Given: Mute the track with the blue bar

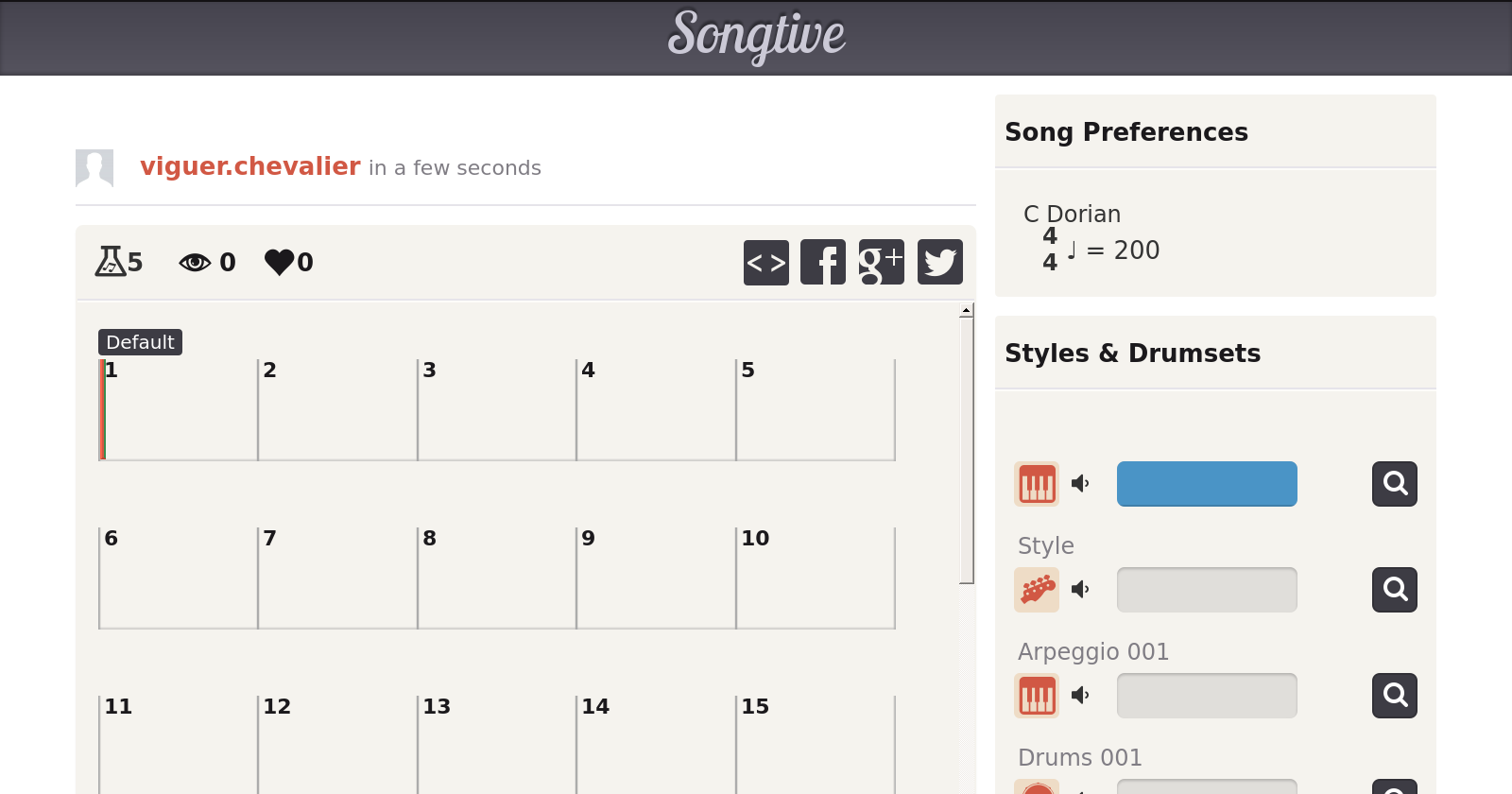Looking at the screenshot, I should (1080, 484).
